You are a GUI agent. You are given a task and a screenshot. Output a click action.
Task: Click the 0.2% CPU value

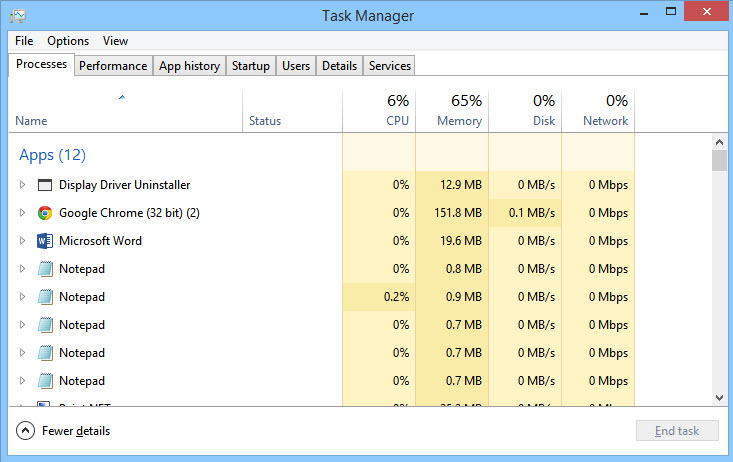tap(396, 297)
